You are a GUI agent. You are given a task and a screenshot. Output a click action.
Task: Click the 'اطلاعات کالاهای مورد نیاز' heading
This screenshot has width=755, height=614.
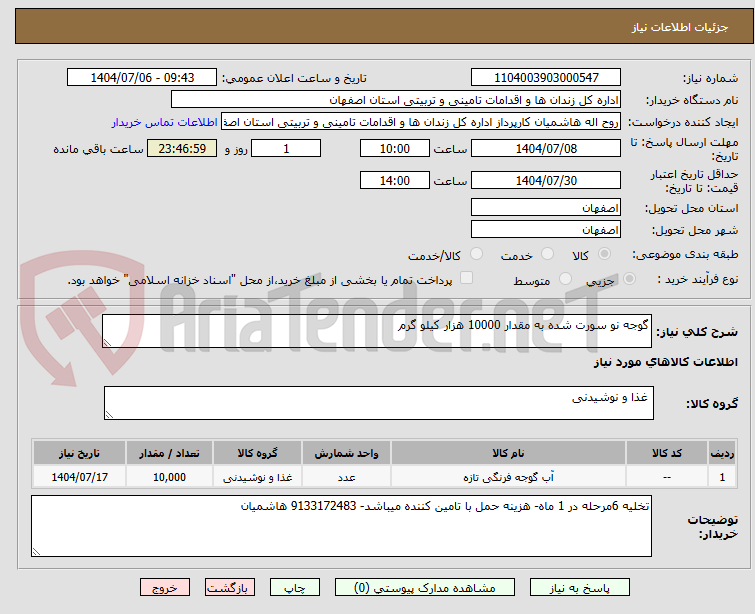665,362
